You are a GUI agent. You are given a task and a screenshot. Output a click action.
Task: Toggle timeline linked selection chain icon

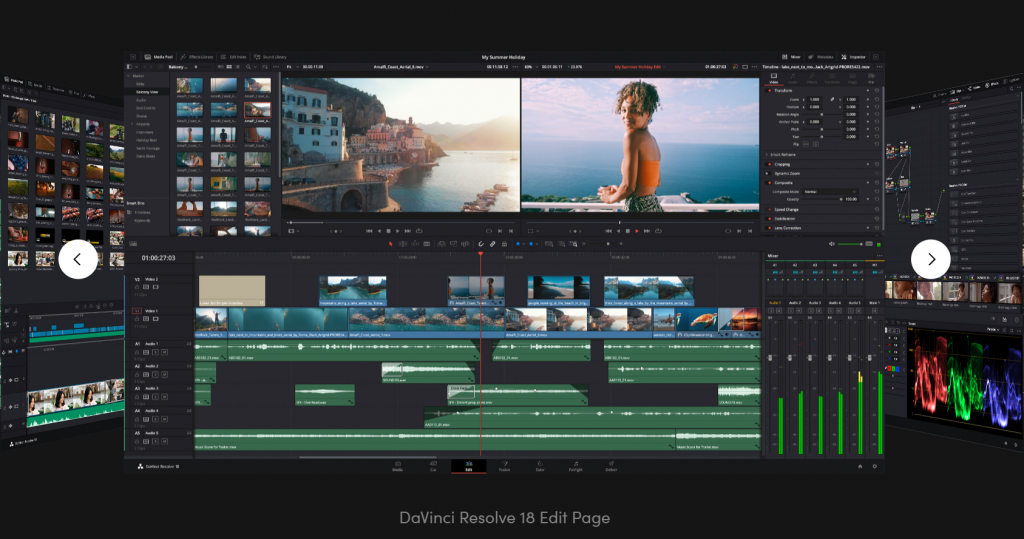(x=492, y=244)
